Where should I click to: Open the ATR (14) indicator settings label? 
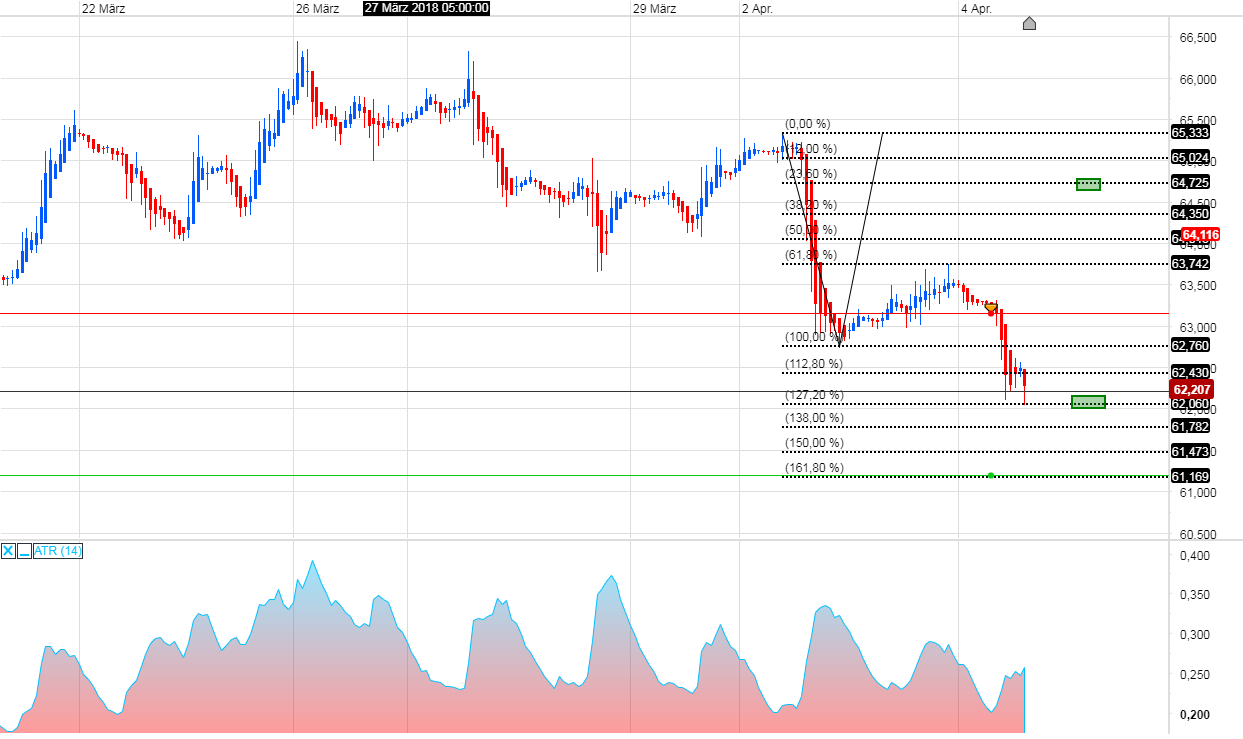[58, 551]
